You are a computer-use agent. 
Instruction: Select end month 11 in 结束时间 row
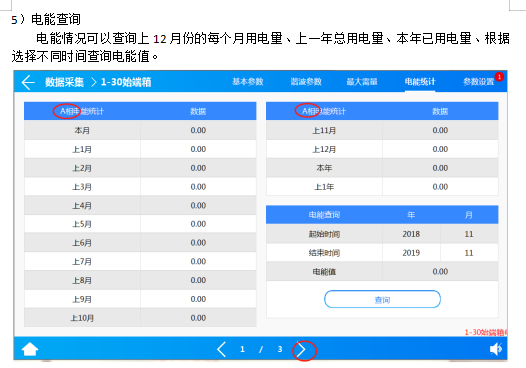(469, 253)
